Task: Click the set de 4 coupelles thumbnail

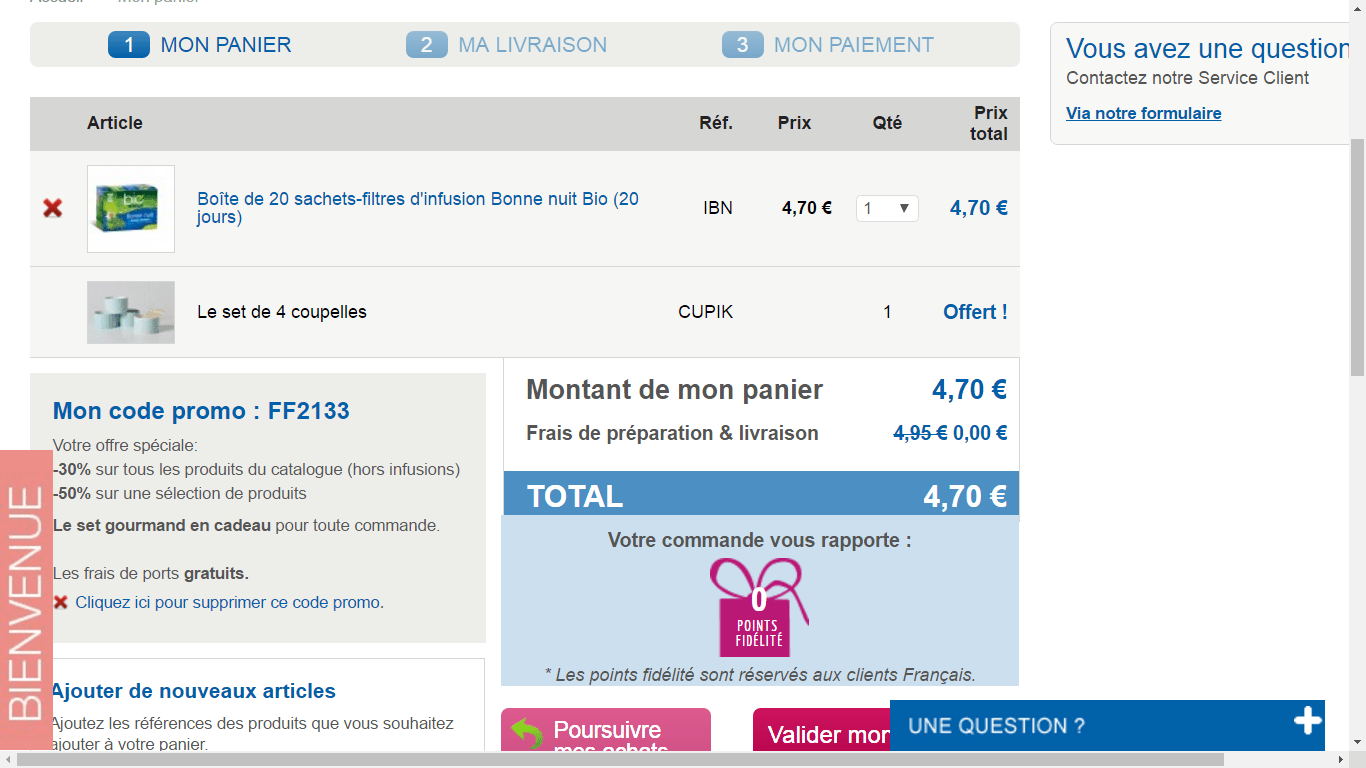Action: click(x=131, y=312)
